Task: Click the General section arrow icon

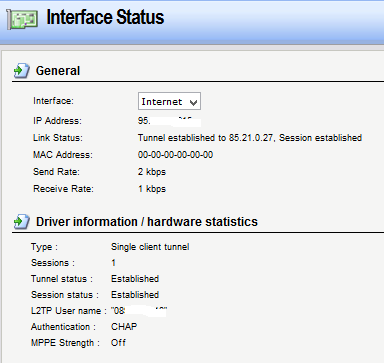Action: [x=22, y=70]
